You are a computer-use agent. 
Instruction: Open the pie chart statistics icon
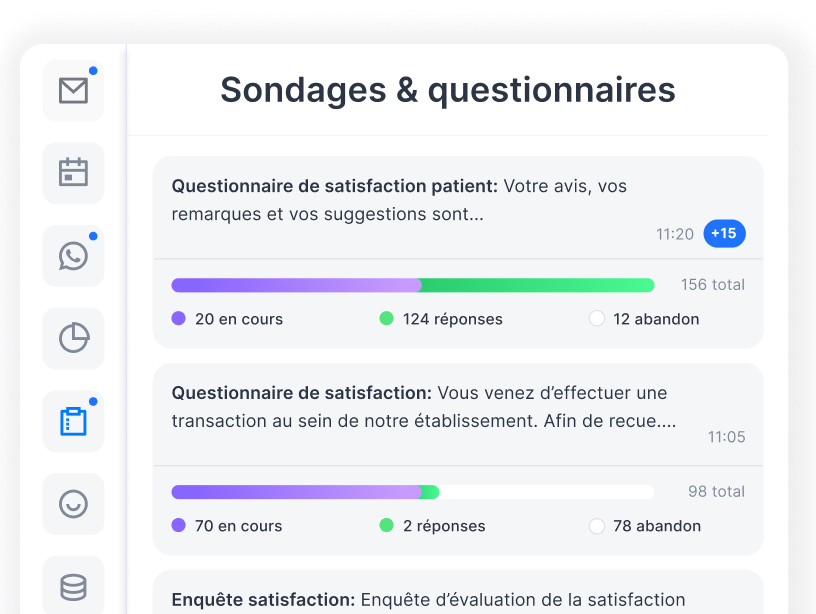73,339
